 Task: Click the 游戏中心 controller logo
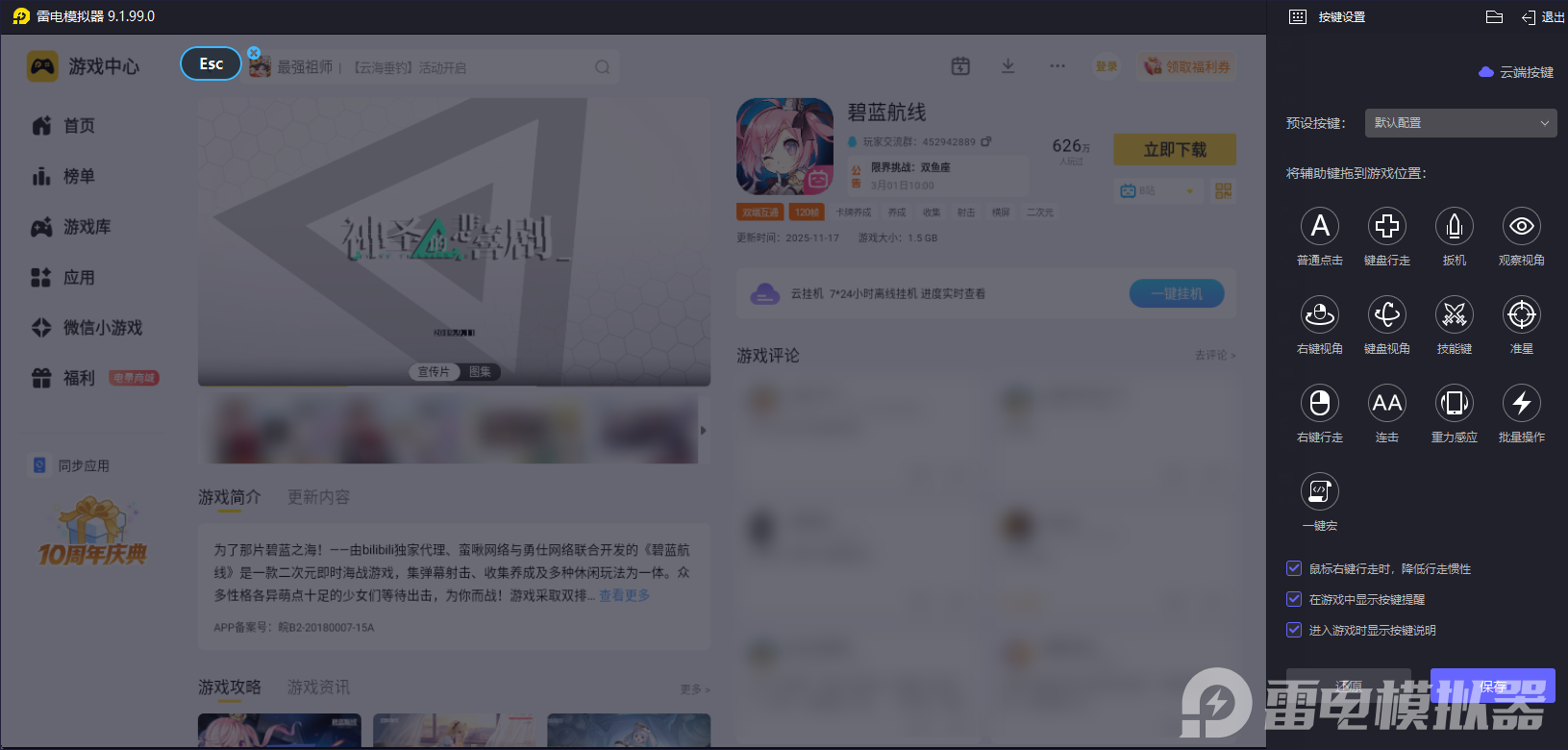tap(42, 66)
